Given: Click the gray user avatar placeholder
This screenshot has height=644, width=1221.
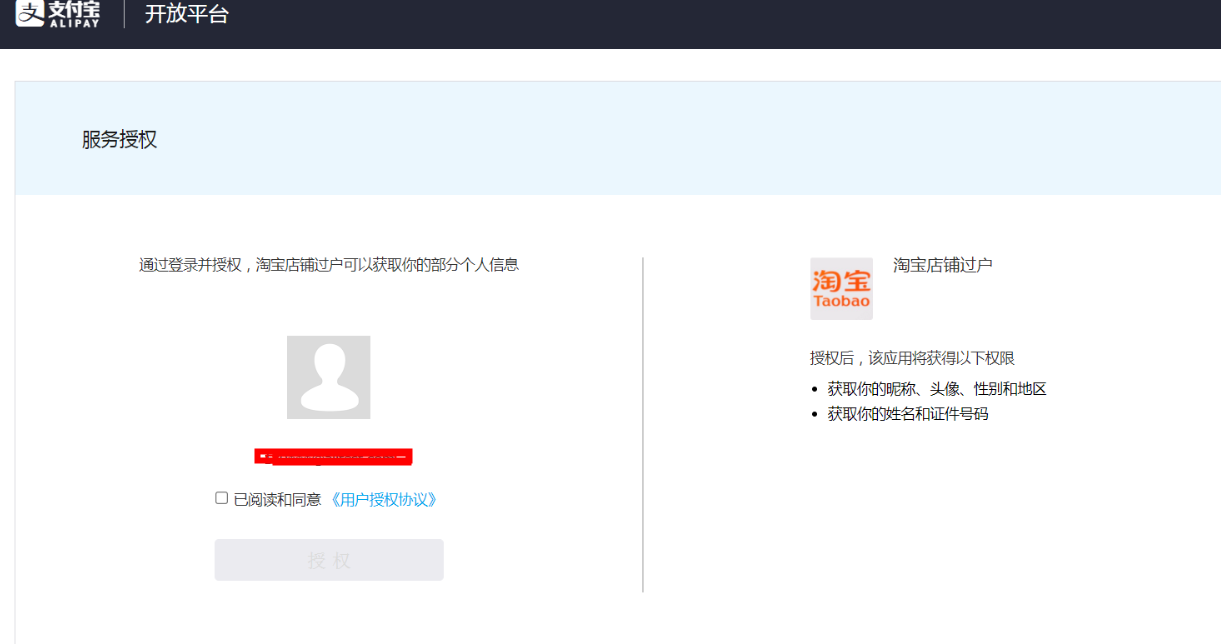Looking at the screenshot, I should coord(328,377).
